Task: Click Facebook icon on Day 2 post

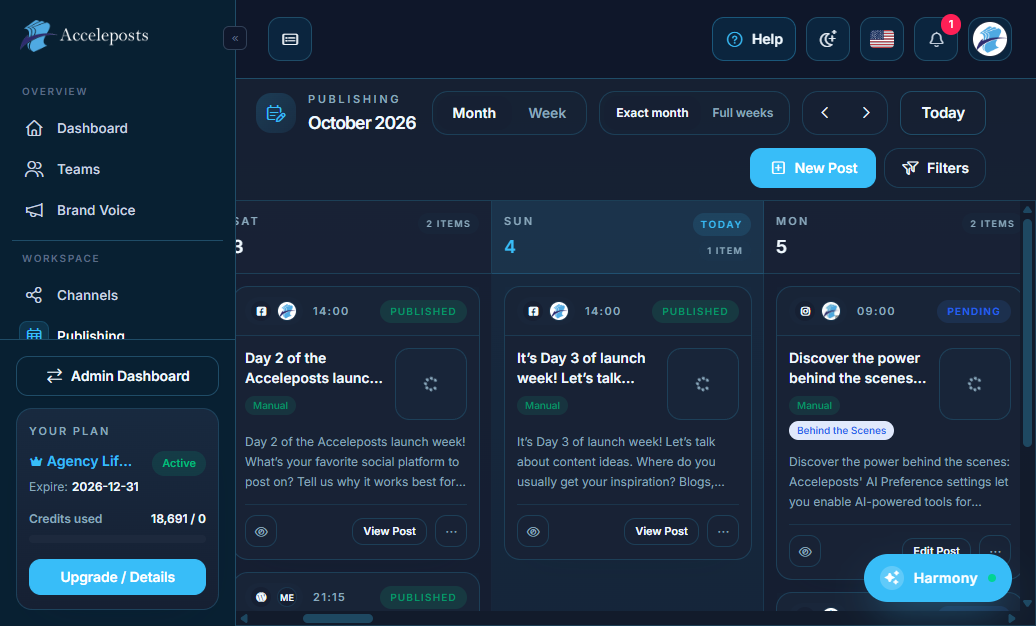Action: [x=262, y=311]
